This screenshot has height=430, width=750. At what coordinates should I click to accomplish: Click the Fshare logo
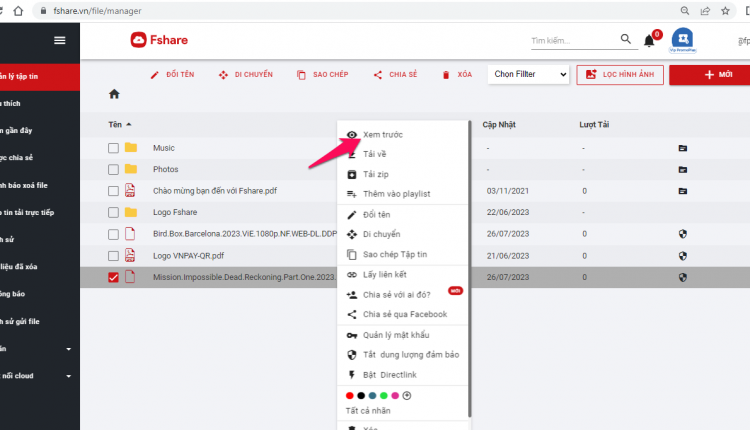(159, 40)
